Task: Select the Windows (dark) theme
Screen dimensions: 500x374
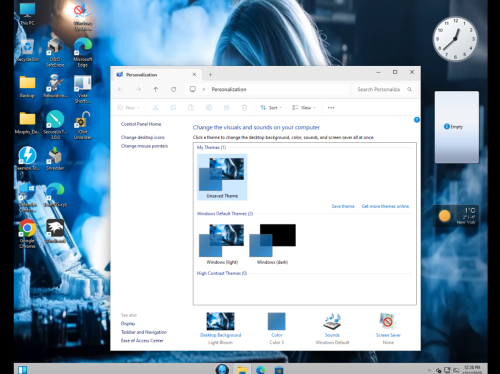Action: tap(272, 244)
